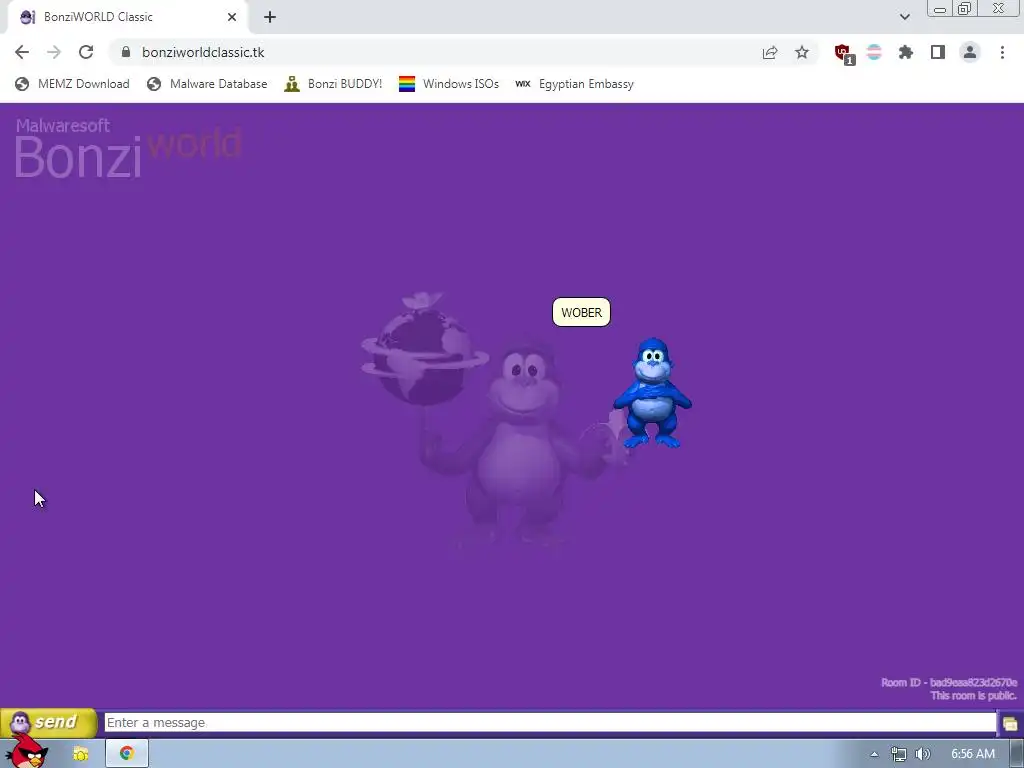The width and height of the screenshot is (1024, 768).
Task: Click the Room ID text
Action: click(x=949, y=682)
